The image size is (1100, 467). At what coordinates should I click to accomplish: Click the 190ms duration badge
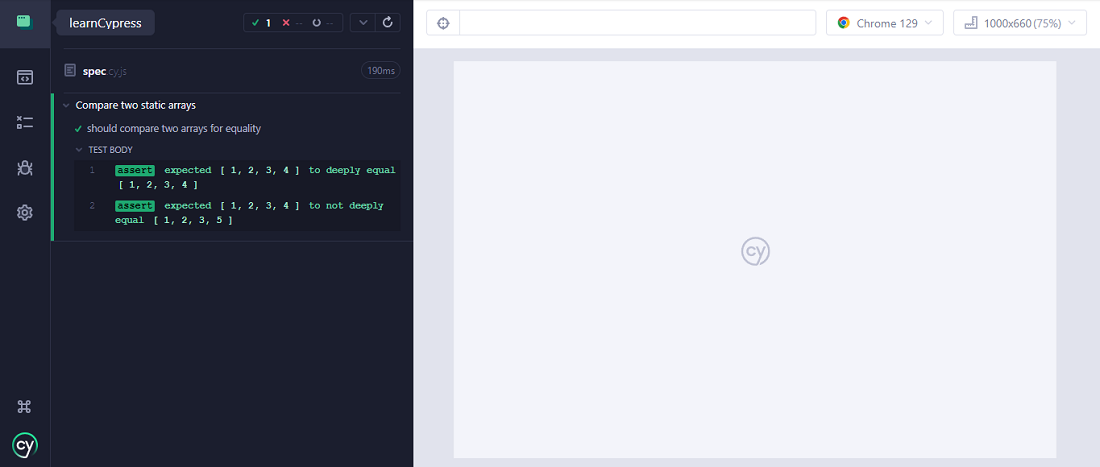381,70
